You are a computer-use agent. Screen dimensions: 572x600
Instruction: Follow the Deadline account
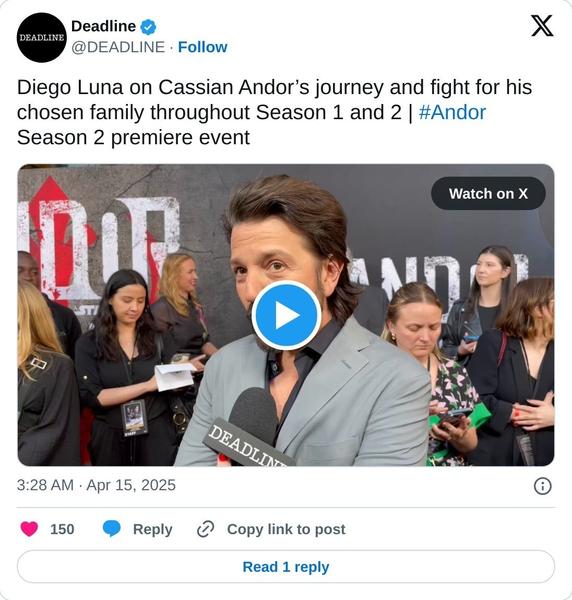tap(202, 47)
